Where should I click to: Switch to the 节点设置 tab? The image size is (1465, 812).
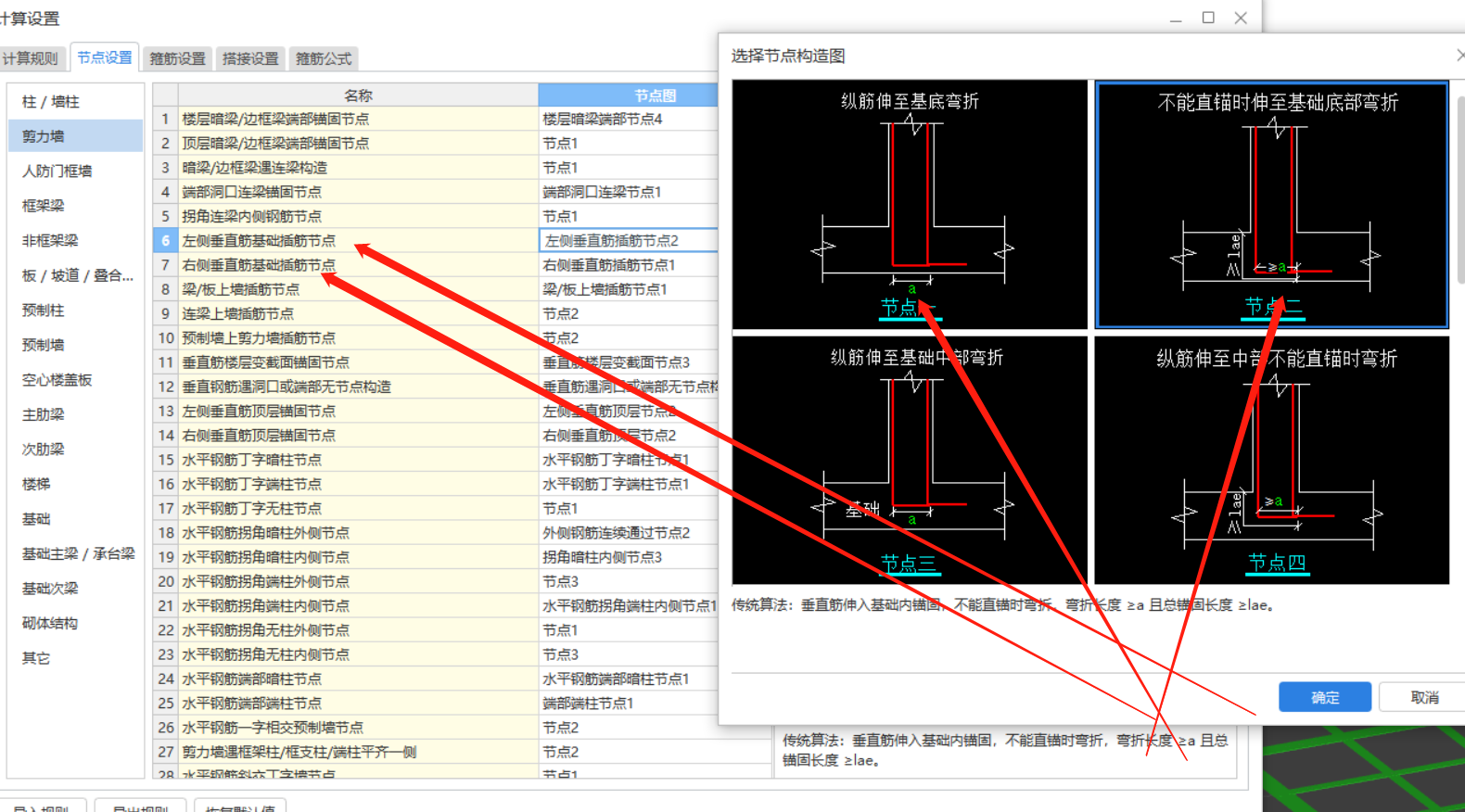[104, 57]
